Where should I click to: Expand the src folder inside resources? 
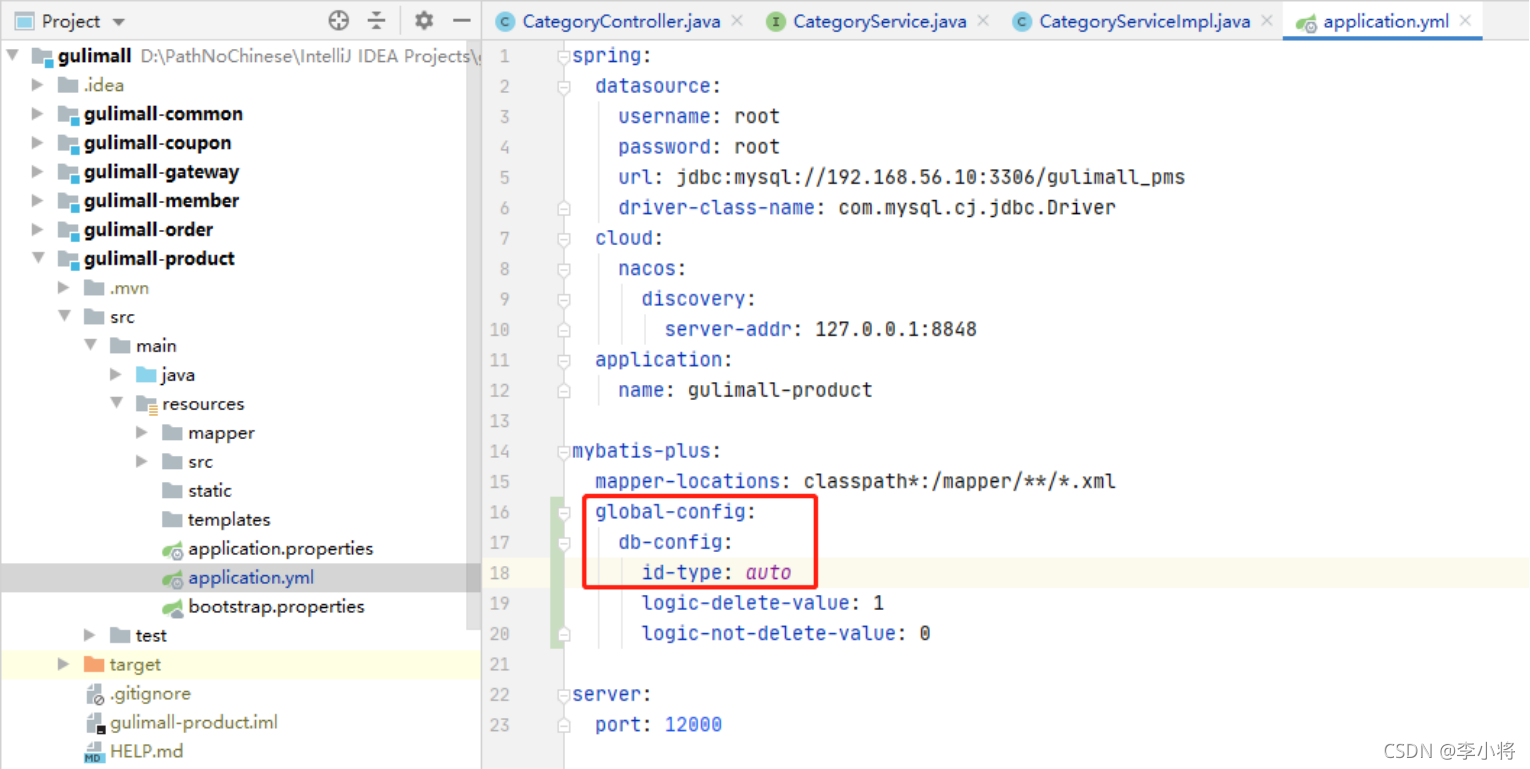coord(142,462)
